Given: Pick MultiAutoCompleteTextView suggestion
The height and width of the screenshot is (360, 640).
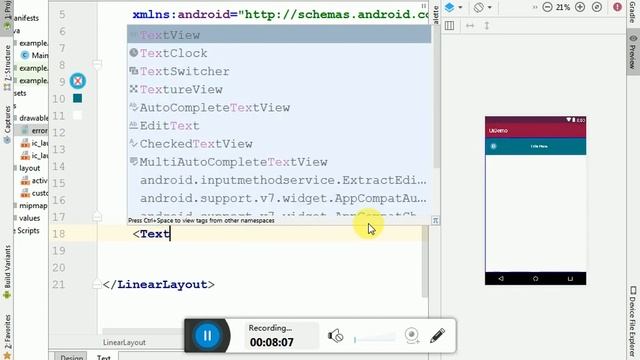Looking at the screenshot, I should [279, 162].
